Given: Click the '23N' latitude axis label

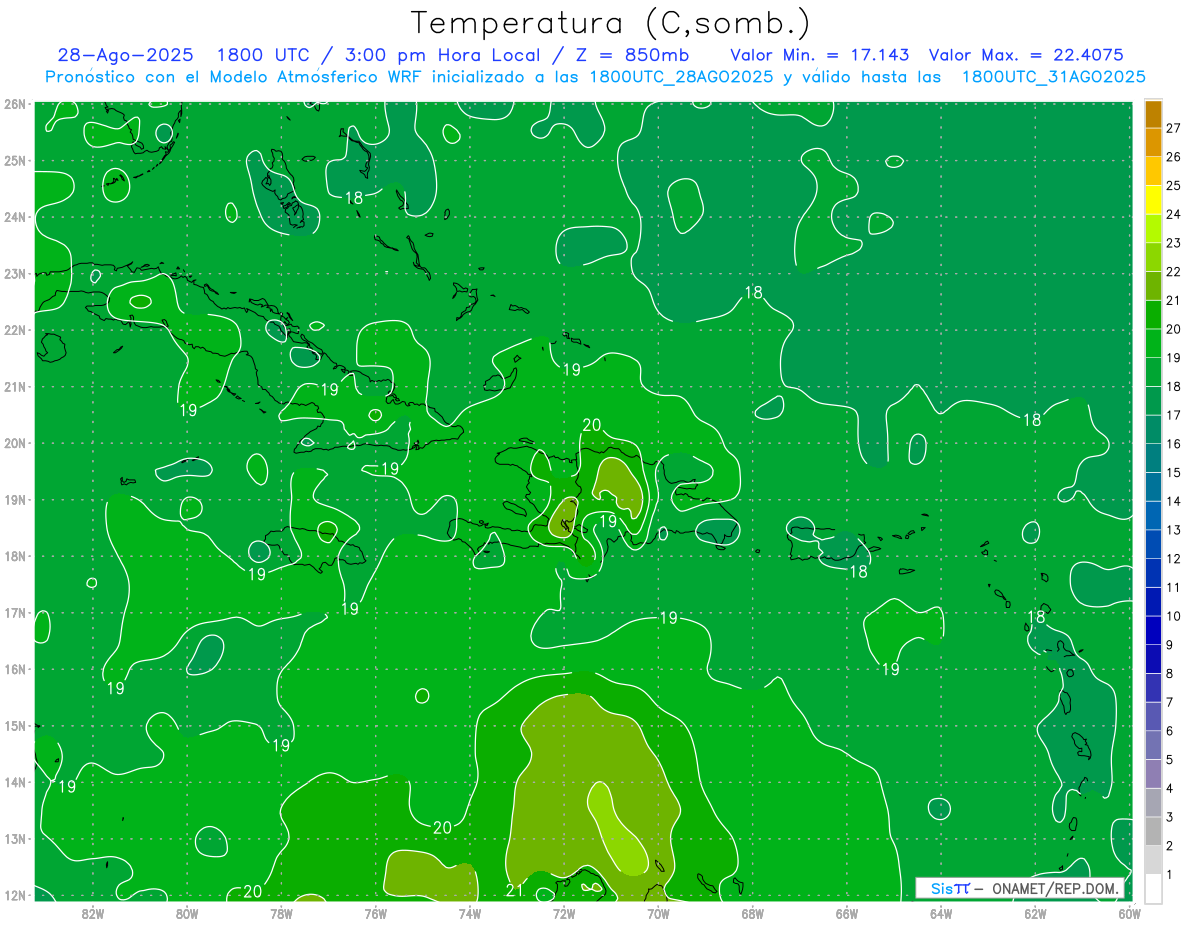Looking at the screenshot, I should pyautogui.click(x=15, y=274).
